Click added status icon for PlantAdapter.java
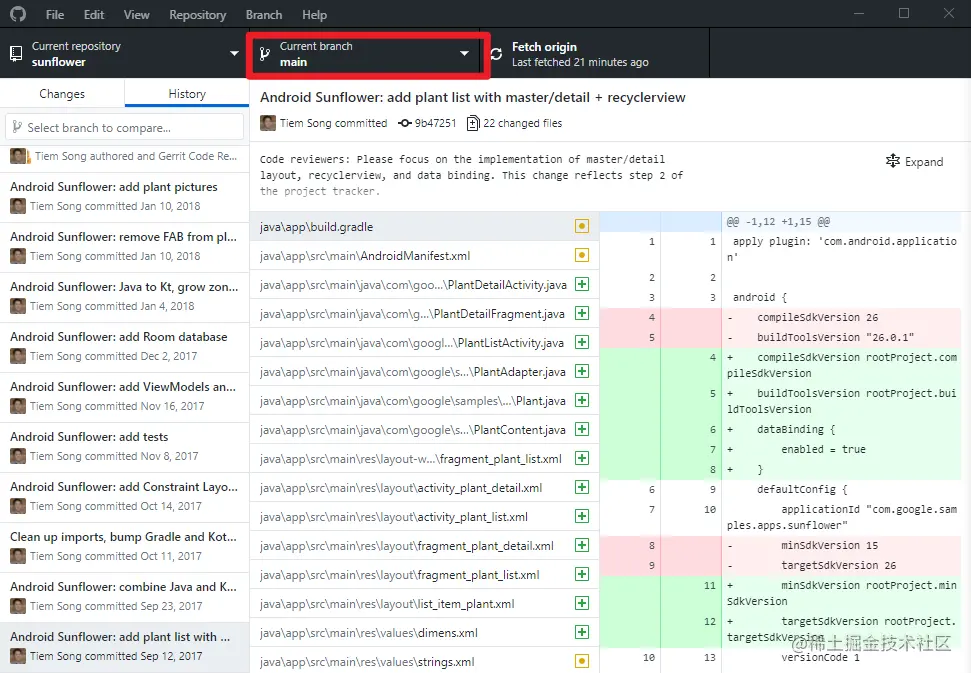971x673 pixels. (x=581, y=371)
